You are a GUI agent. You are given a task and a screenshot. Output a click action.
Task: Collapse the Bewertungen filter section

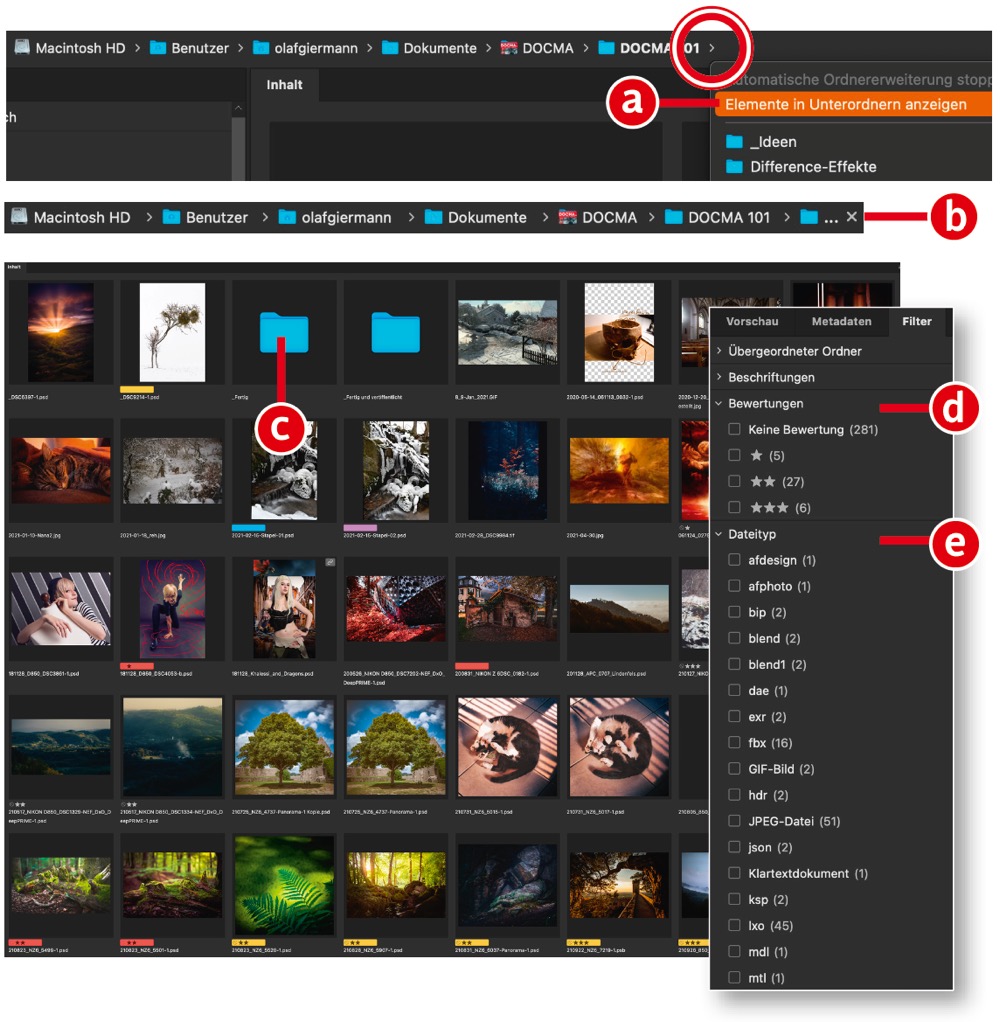pyautogui.click(x=719, y=403)
